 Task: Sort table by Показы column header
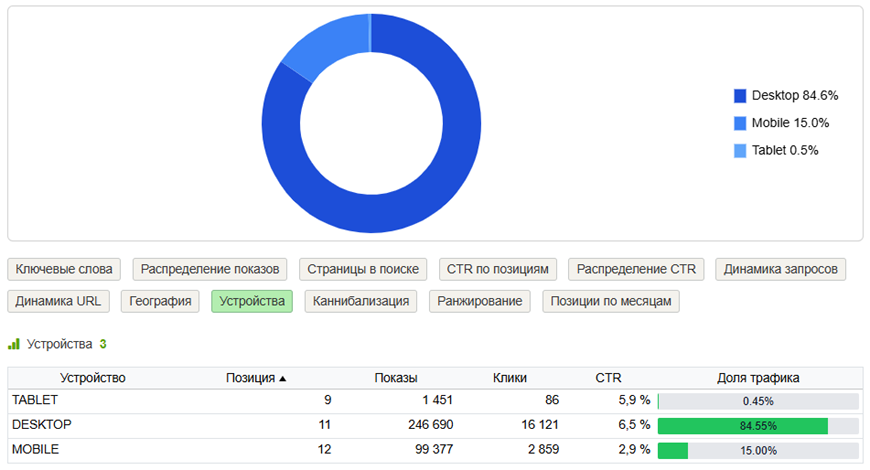pyautogui.click(x=396, y=378)
